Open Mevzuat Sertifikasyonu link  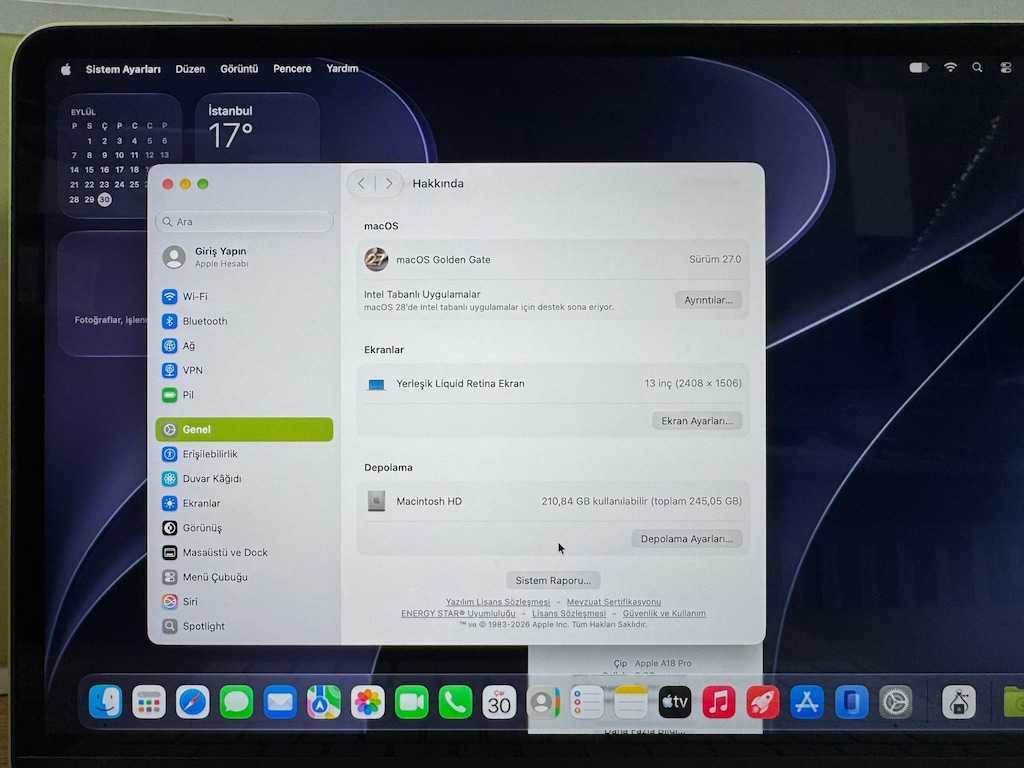(x=614, y=602)
